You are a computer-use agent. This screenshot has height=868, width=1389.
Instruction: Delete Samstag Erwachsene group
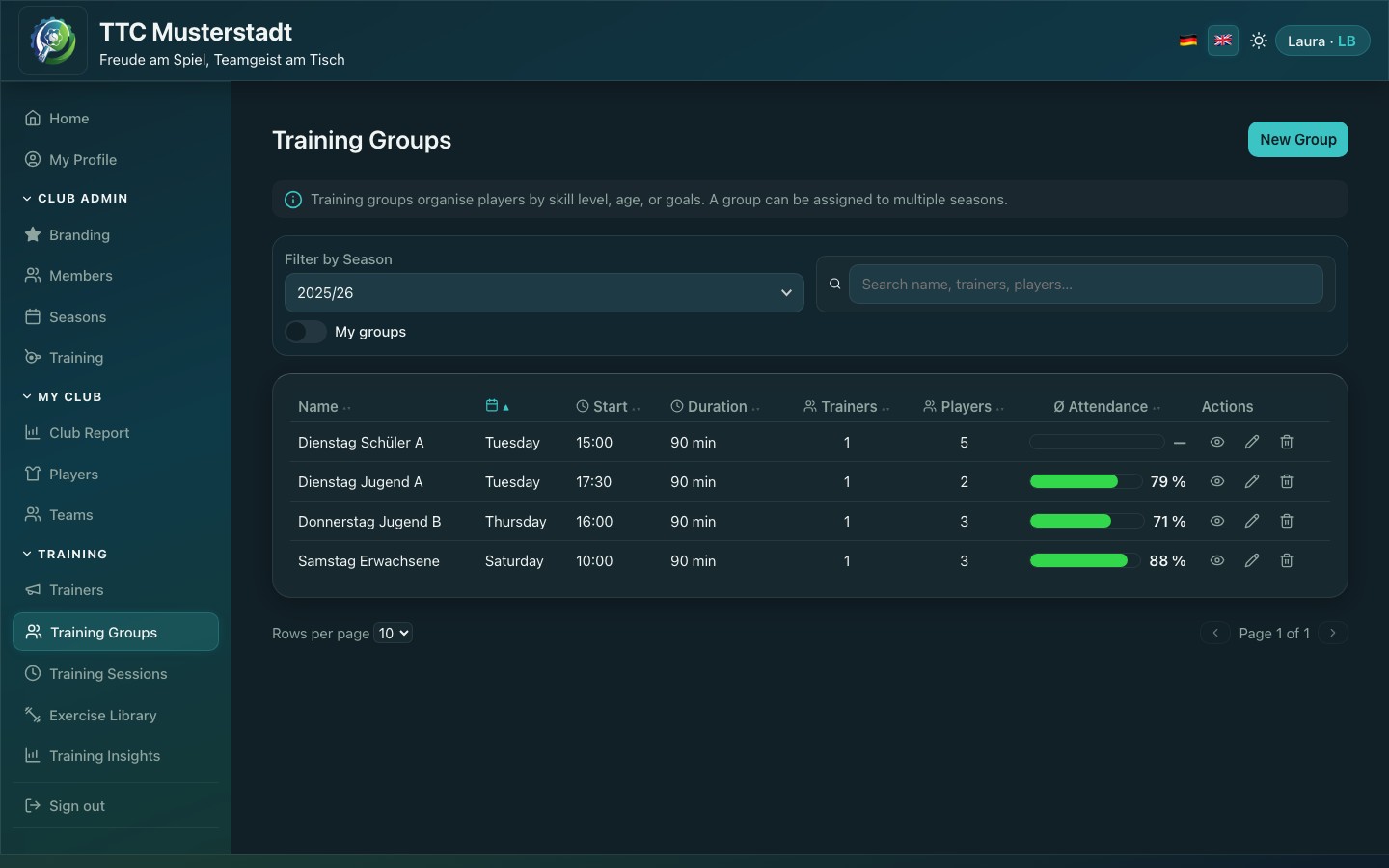[1287, 560]
